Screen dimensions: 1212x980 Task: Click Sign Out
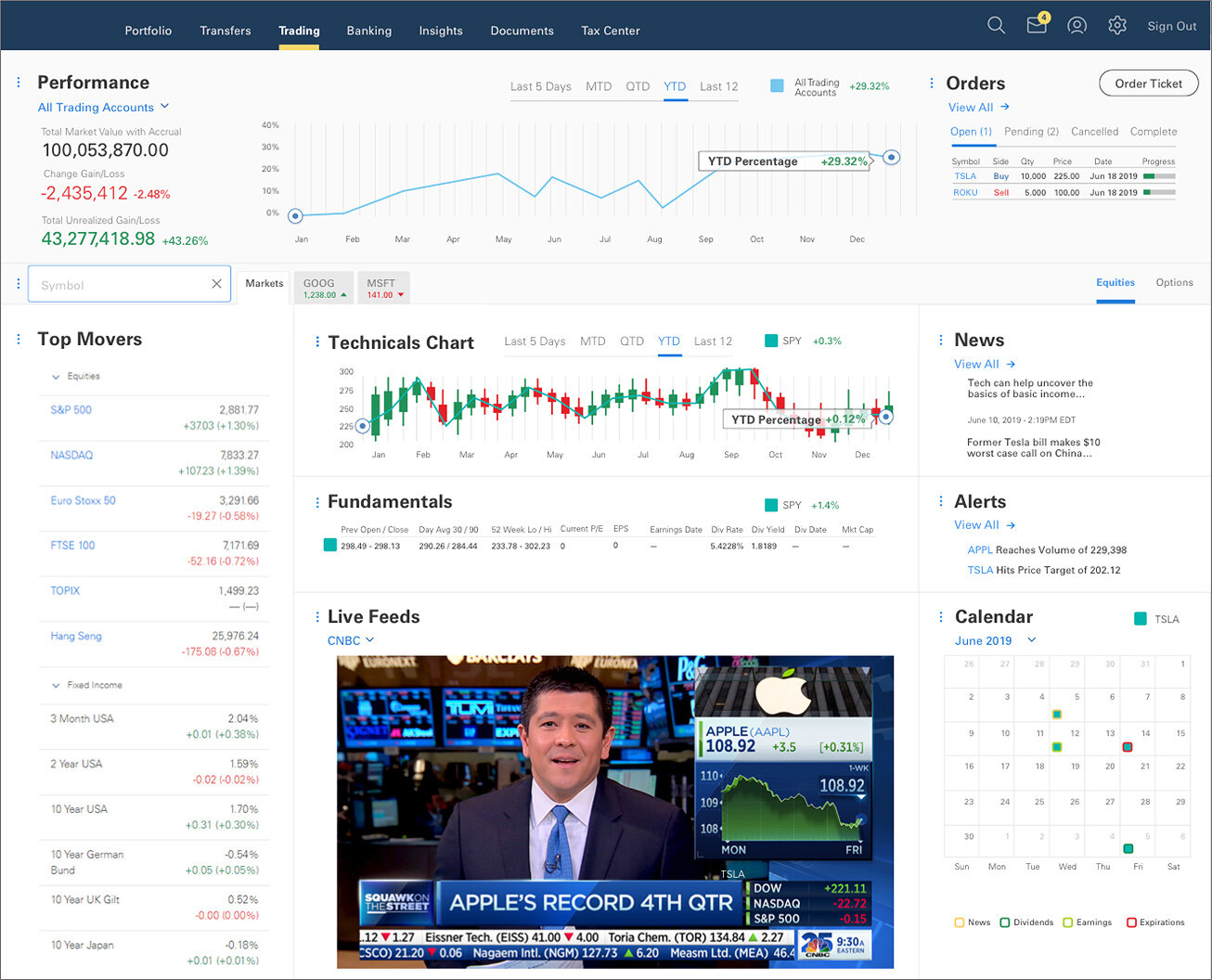point(1172,26)
